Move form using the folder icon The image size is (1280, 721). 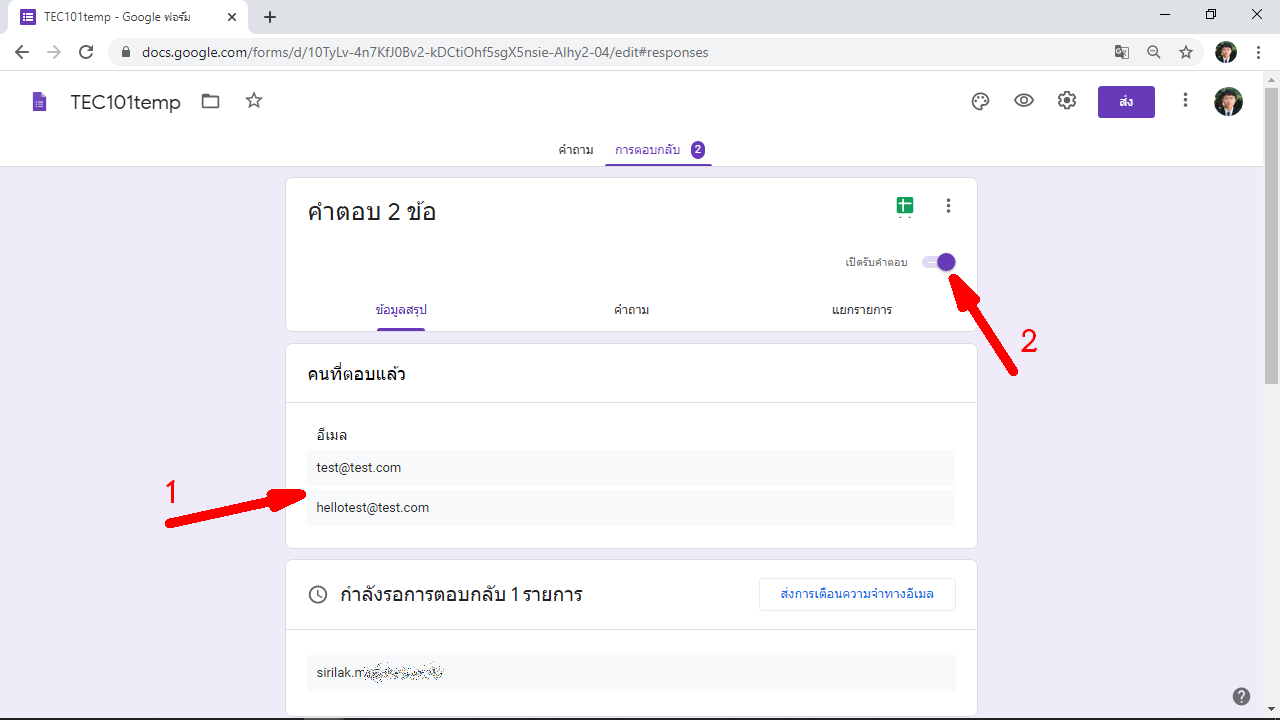coord(210,101)
